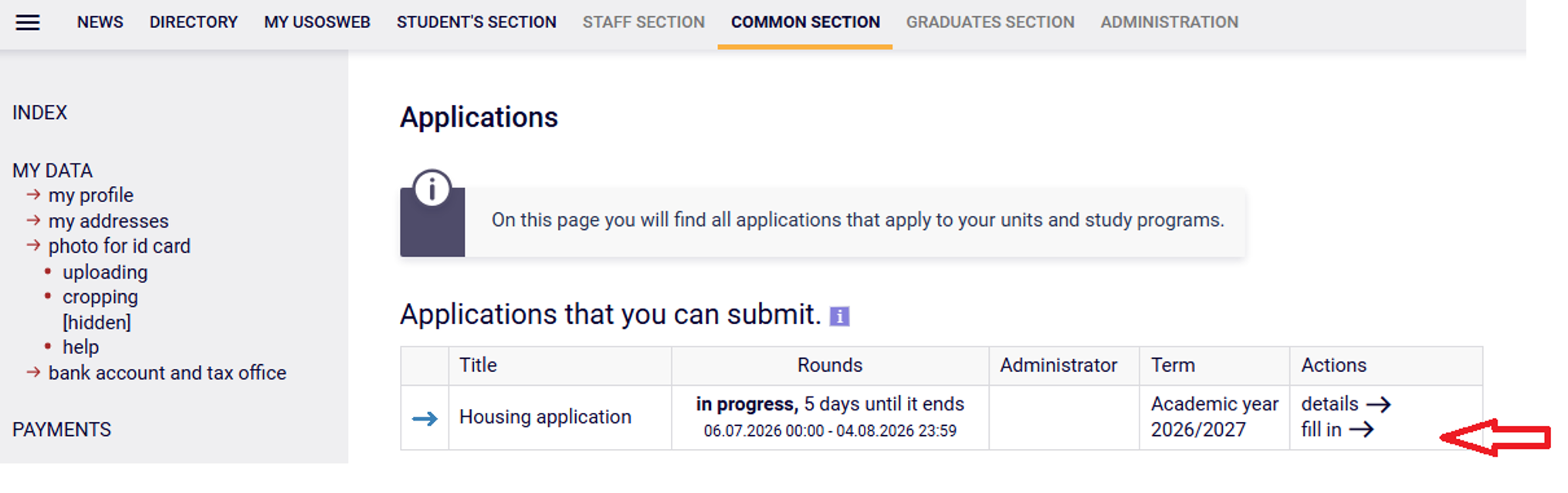Switch to STUDENT'S SECTION tab
1568x493 pixels.
point(476,22)
